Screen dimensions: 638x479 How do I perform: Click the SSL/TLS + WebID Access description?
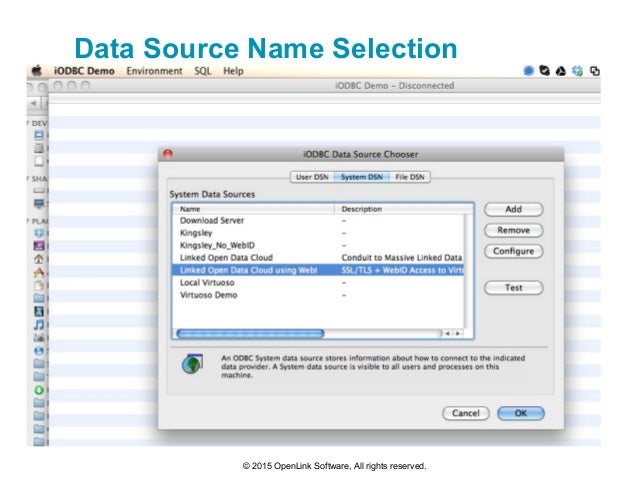coord(402,270)
